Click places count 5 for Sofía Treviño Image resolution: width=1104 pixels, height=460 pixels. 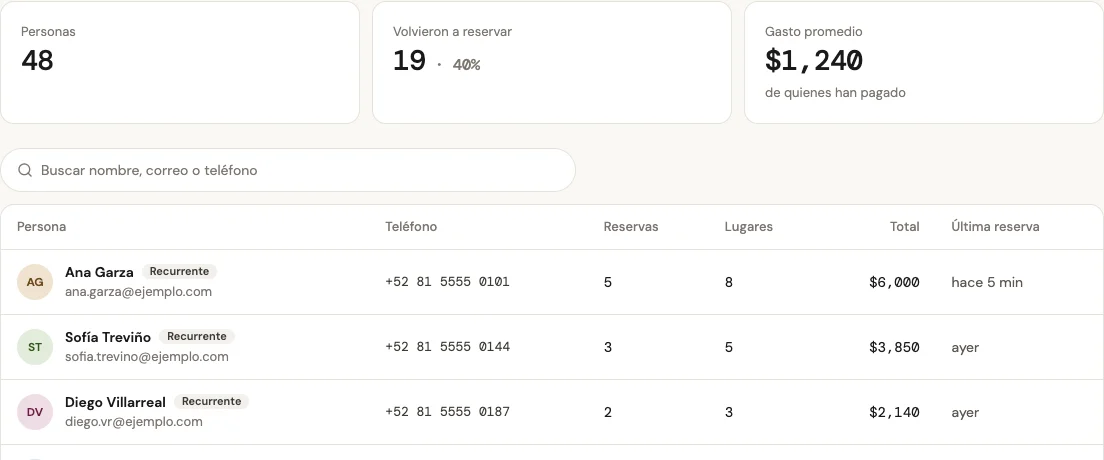coord(729,347)
